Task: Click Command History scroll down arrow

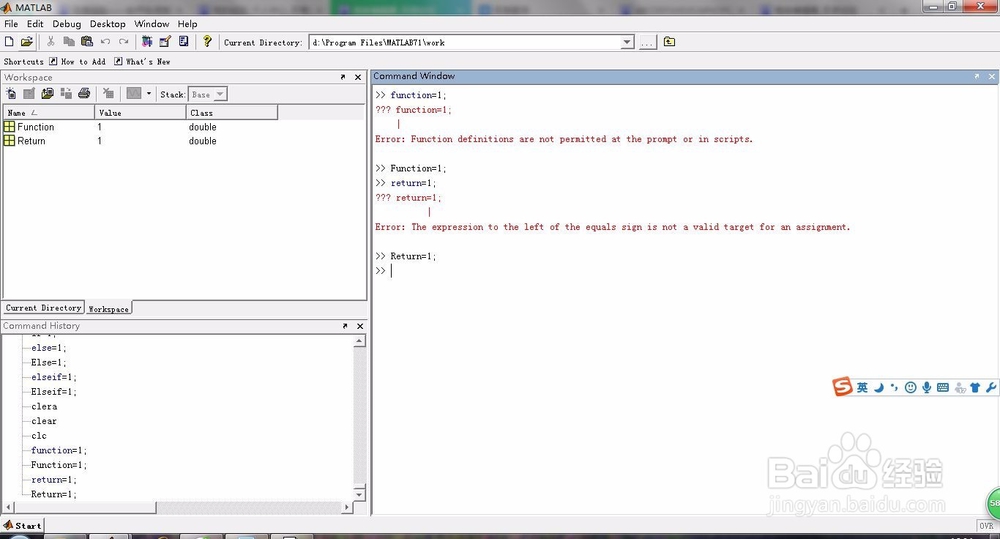Action: (359, 494)
